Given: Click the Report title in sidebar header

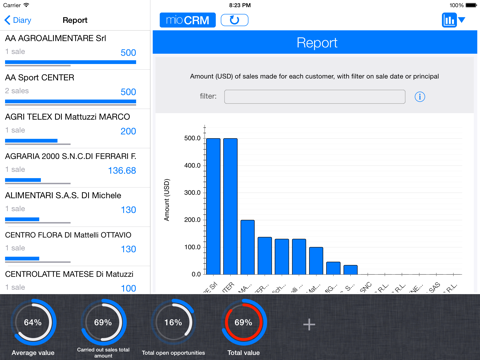Looking at the screenshot, I should pyautogui.click(x=75, y=20).
